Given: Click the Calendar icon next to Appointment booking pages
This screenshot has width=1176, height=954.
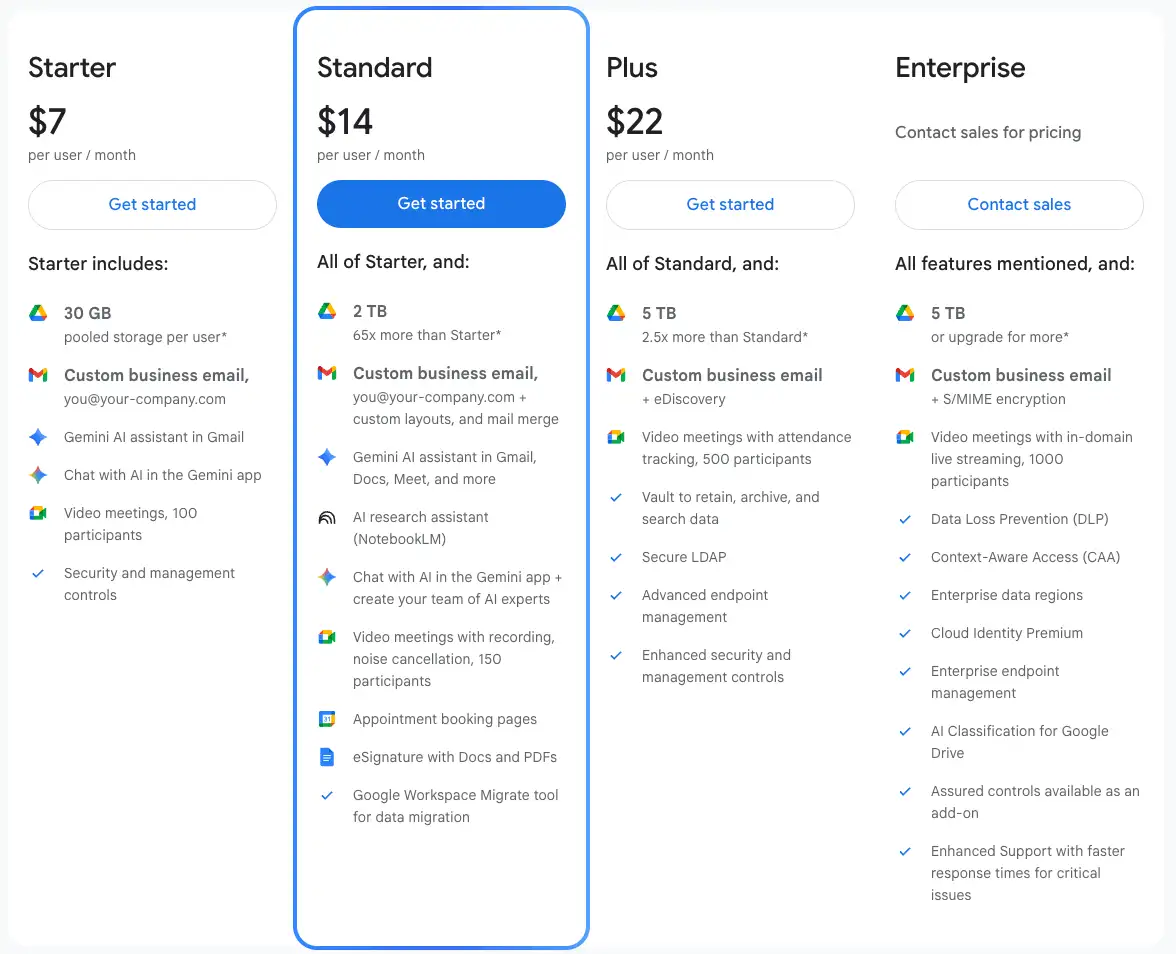Looking at the screenshot, I should coord(326,719).
